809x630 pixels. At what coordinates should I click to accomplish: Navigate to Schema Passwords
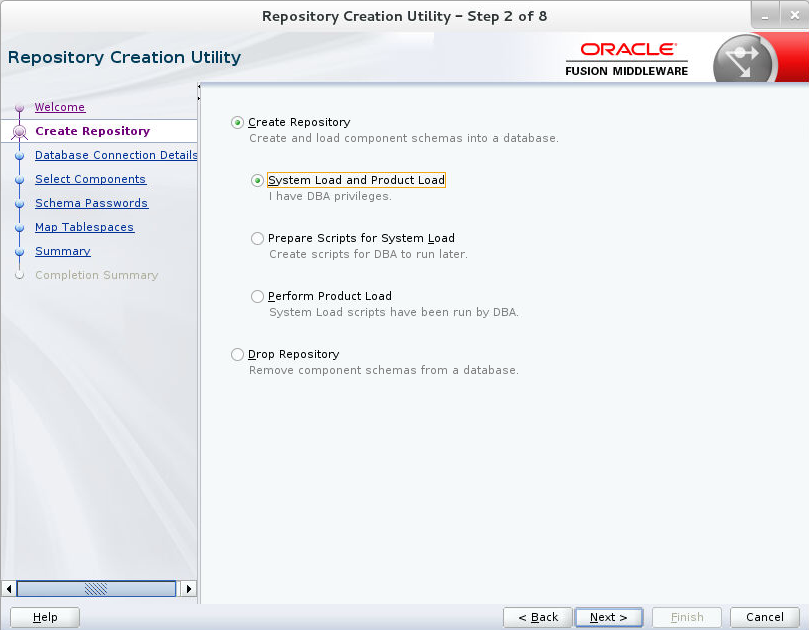[91, 203]
